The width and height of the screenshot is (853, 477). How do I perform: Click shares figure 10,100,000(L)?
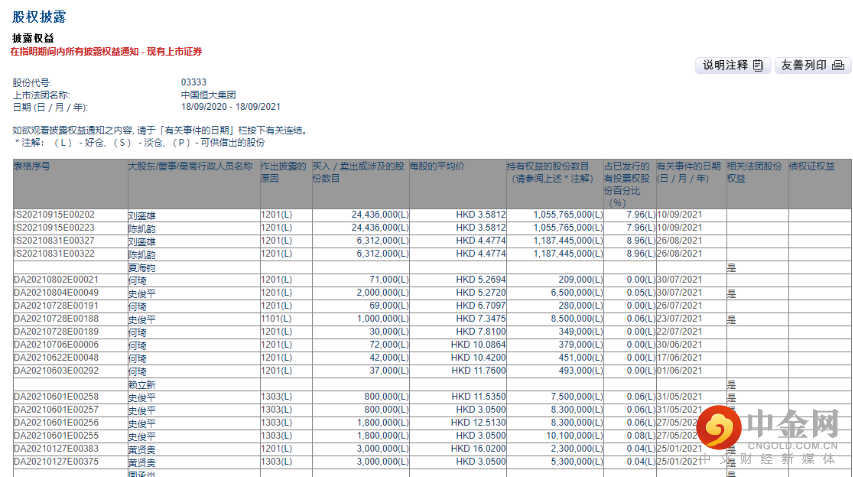(574, 436)
